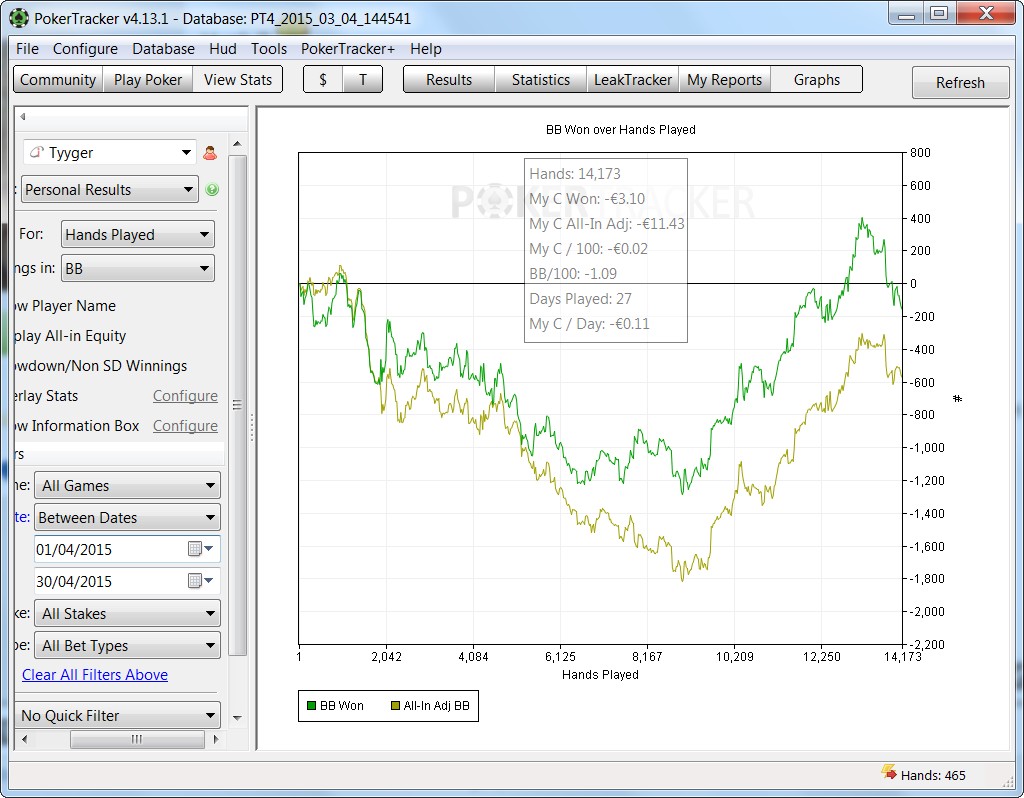Click the sidebar horizontal scrollbar thumb
The width and height of the screenshot is (1024, 798).
pos(137,739)
